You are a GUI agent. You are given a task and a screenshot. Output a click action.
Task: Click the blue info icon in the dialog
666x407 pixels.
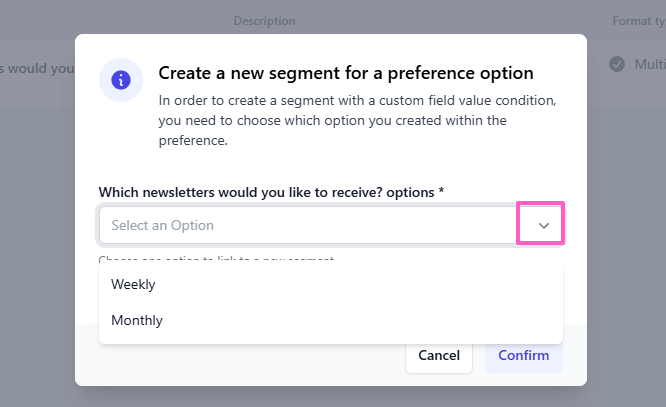(x=121, y=80)
